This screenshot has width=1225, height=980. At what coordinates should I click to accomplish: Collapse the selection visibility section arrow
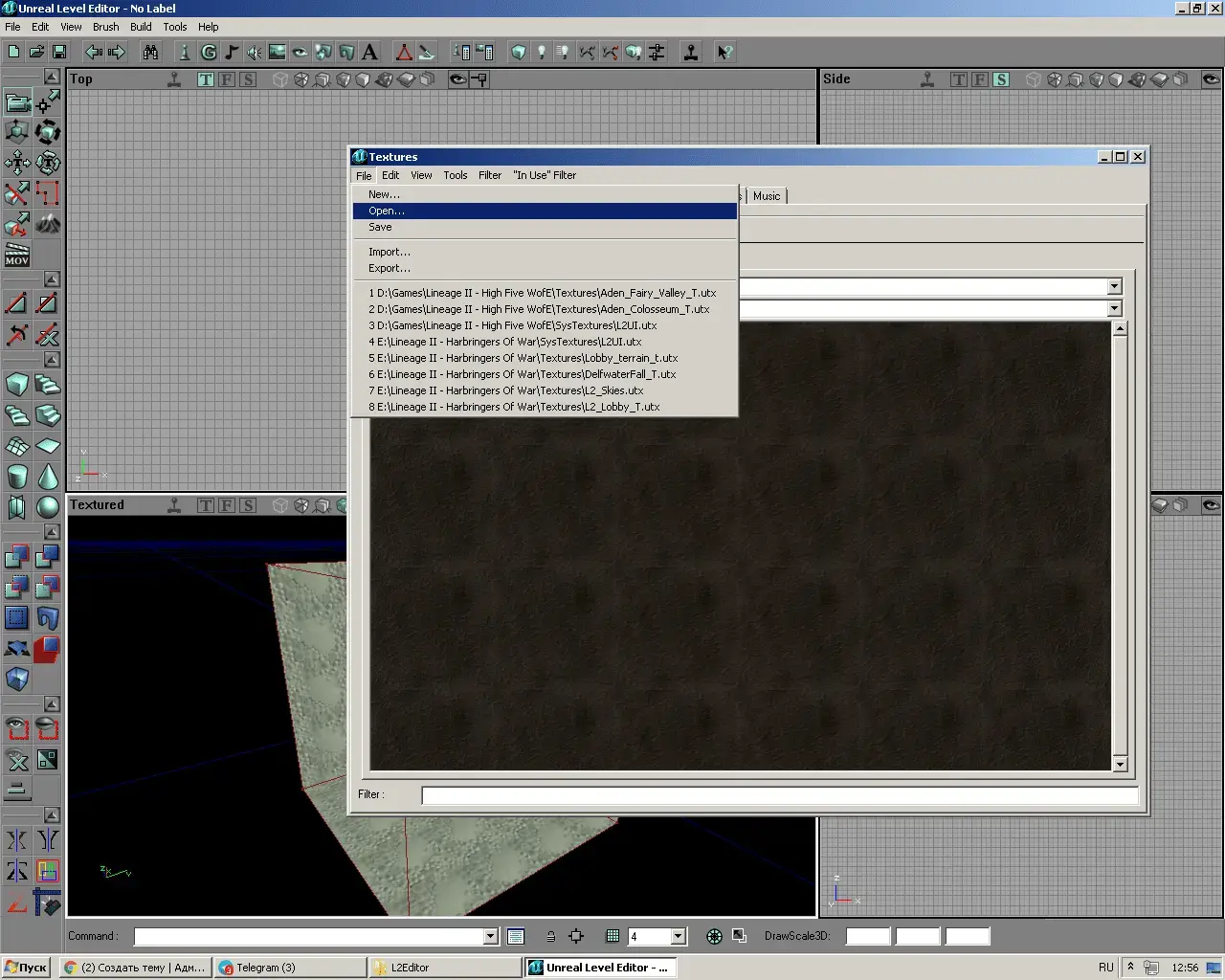pos(52,703)
